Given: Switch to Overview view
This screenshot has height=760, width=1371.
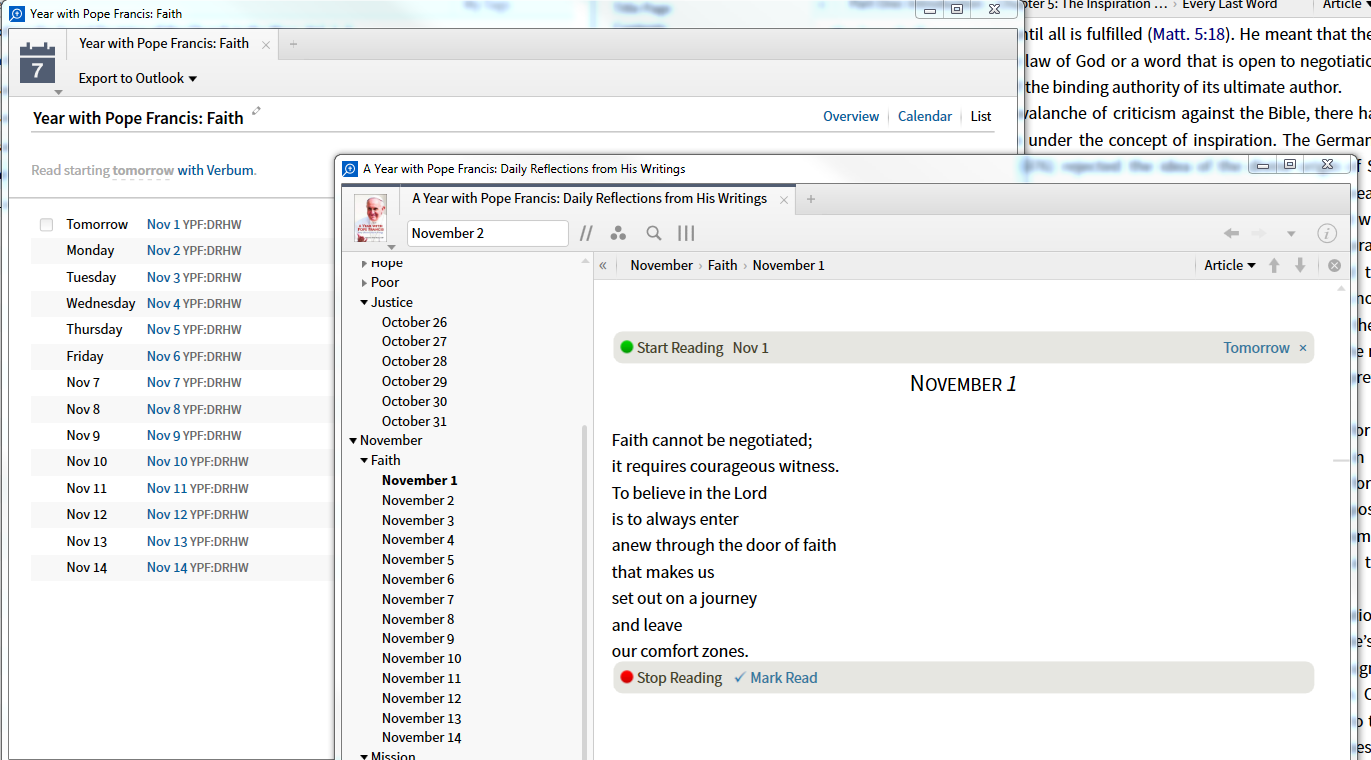Looking at the screenshot, I should pyautogui.click(x=851, y=116).
